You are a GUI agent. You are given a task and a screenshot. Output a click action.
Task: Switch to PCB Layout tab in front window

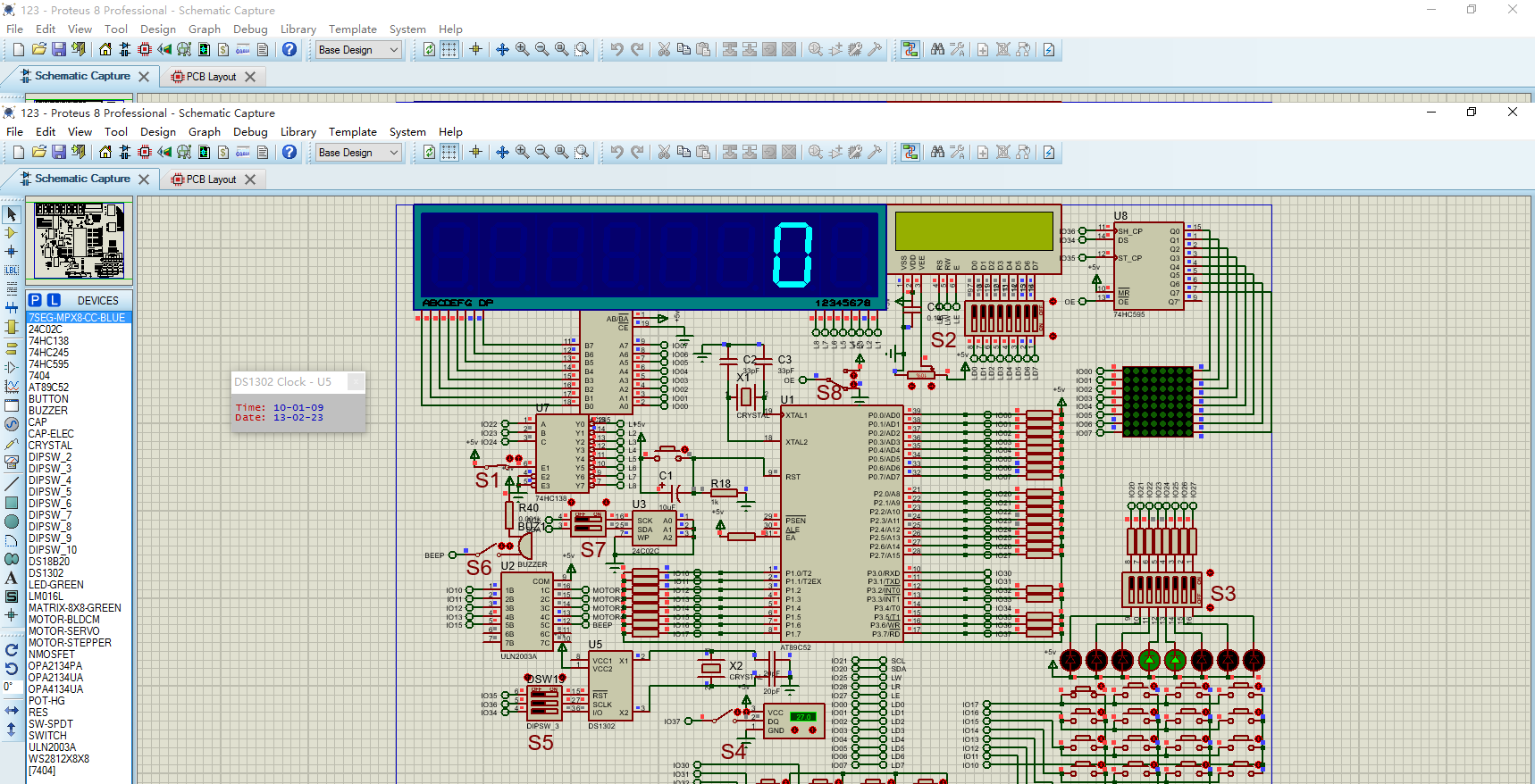tap(211, 179)
